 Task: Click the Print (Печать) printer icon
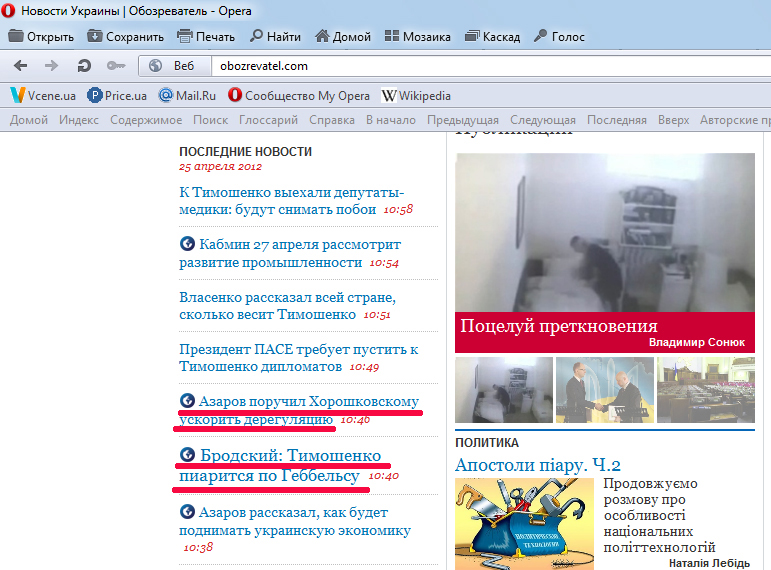(185, 37)
